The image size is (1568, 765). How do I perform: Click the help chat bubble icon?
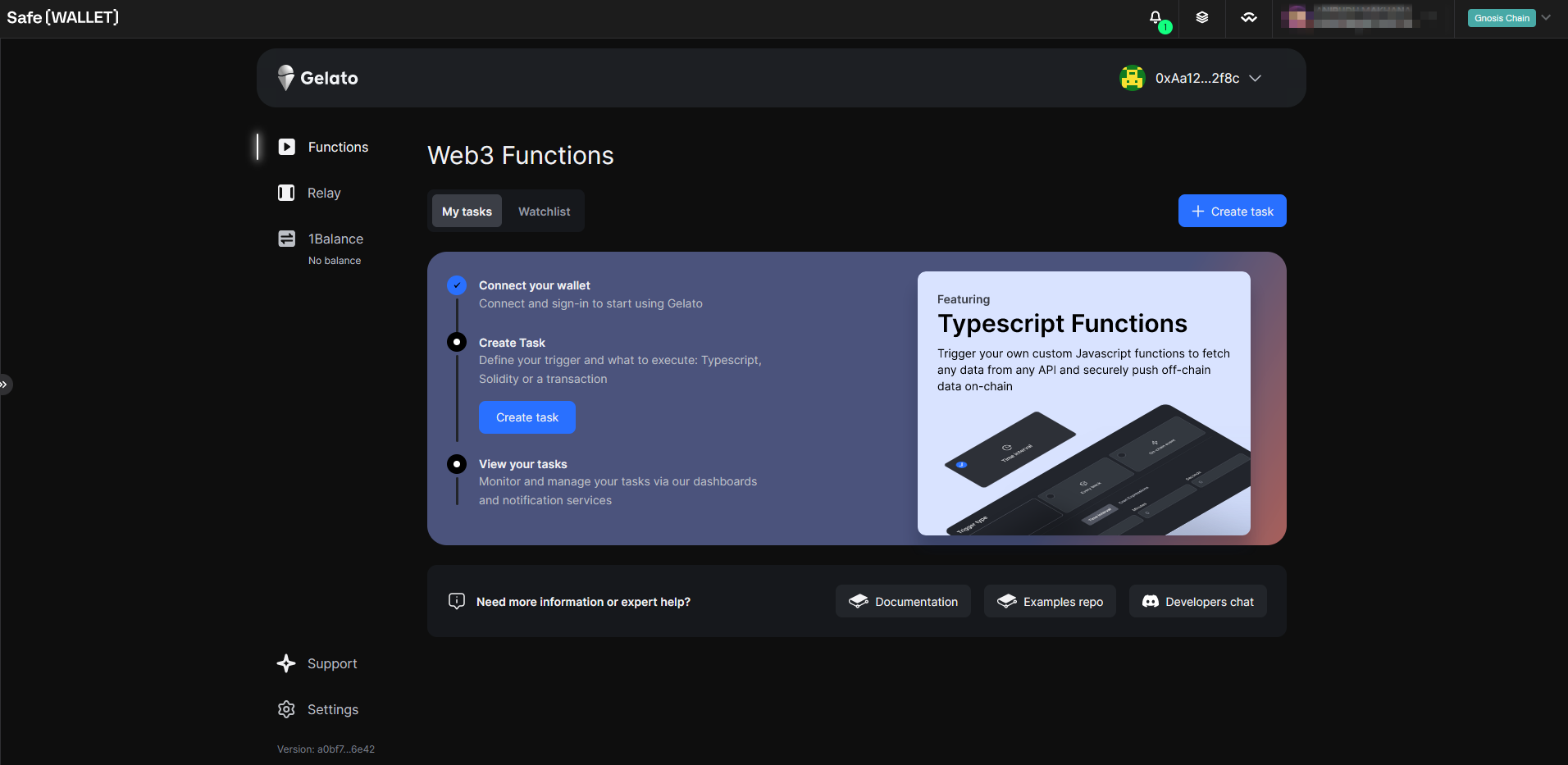[x=457, y=601]
